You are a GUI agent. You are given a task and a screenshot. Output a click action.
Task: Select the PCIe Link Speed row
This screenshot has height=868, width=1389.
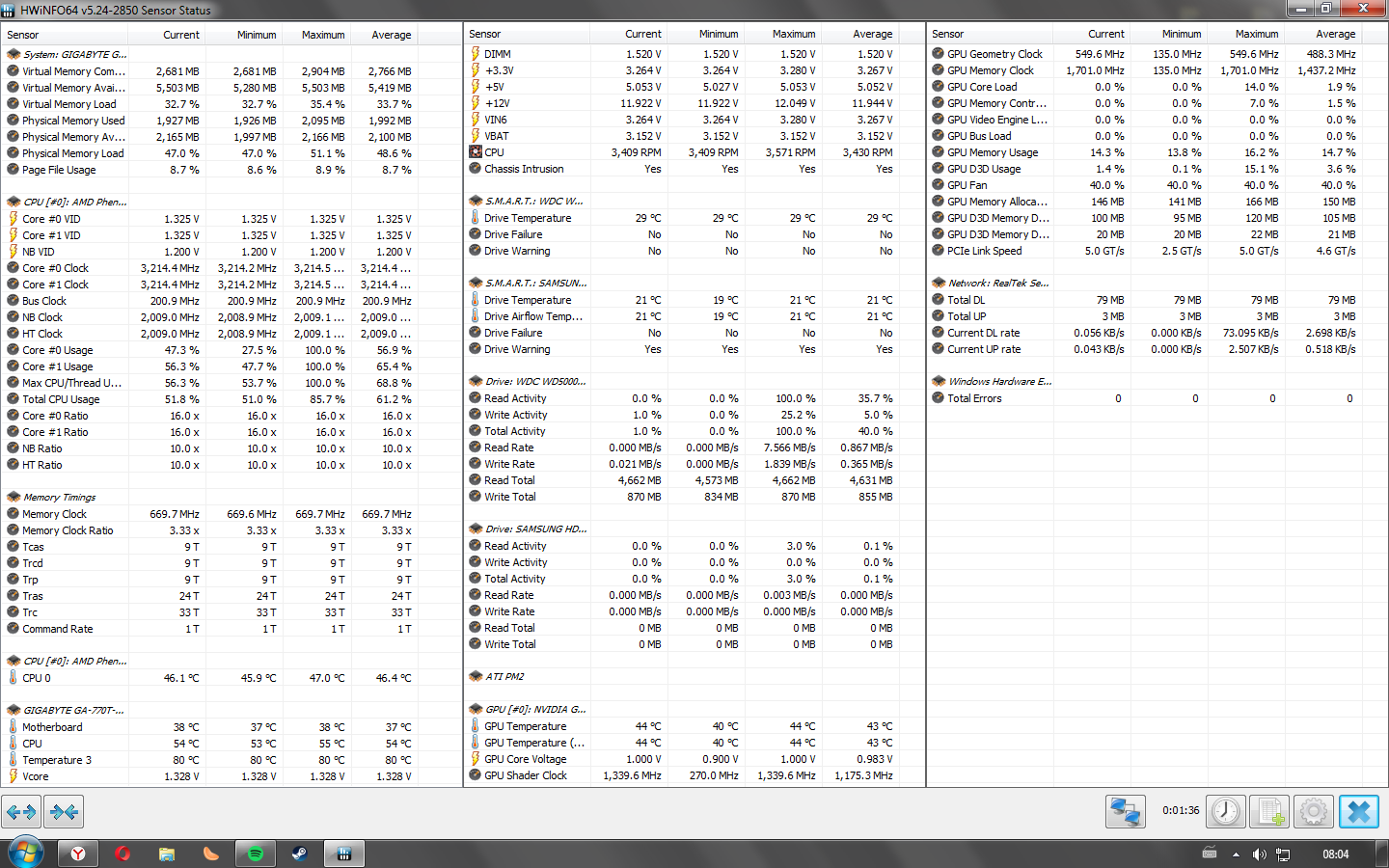point(1157,251)
